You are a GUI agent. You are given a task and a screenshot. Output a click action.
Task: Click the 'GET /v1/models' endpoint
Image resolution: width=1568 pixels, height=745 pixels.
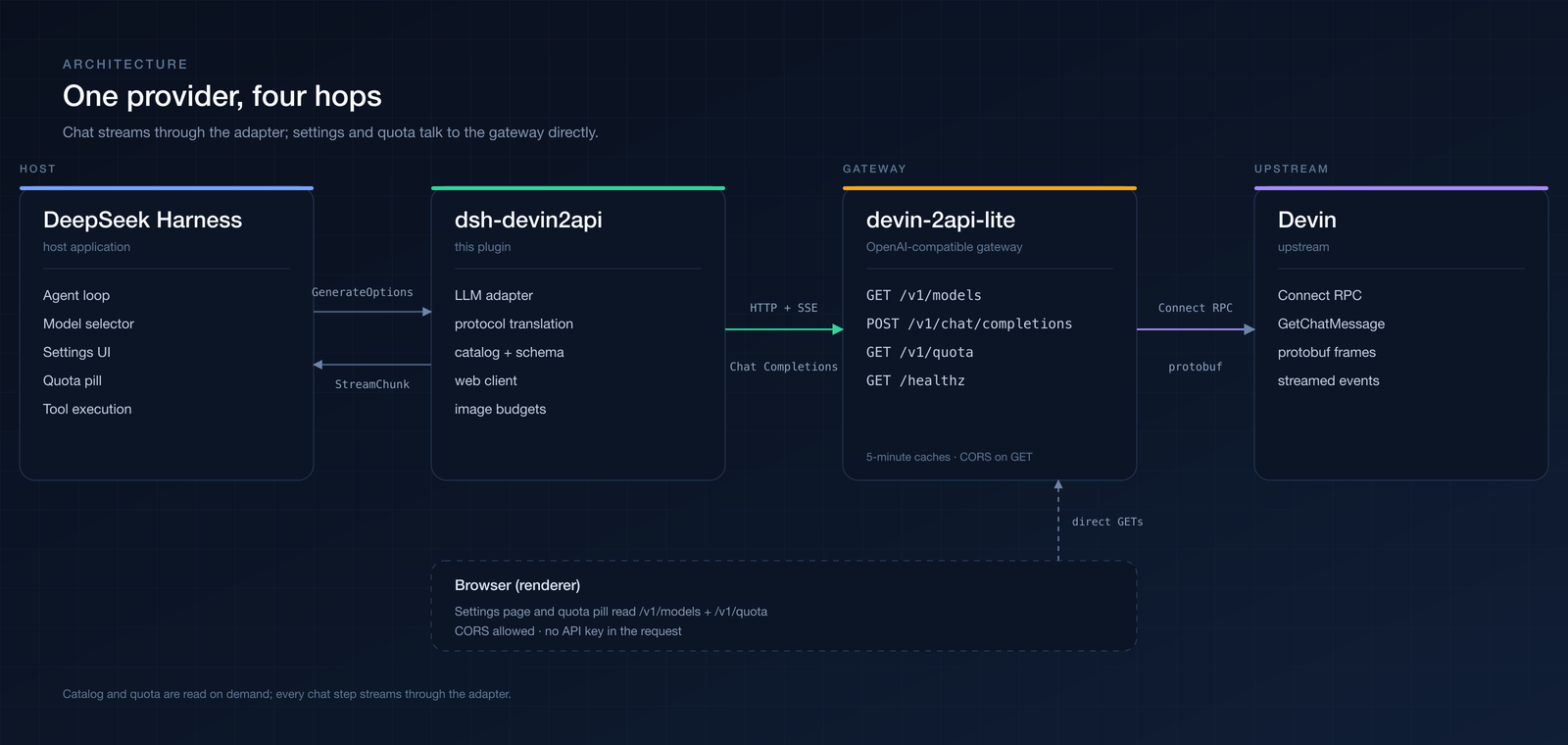[x=924, y=295]
